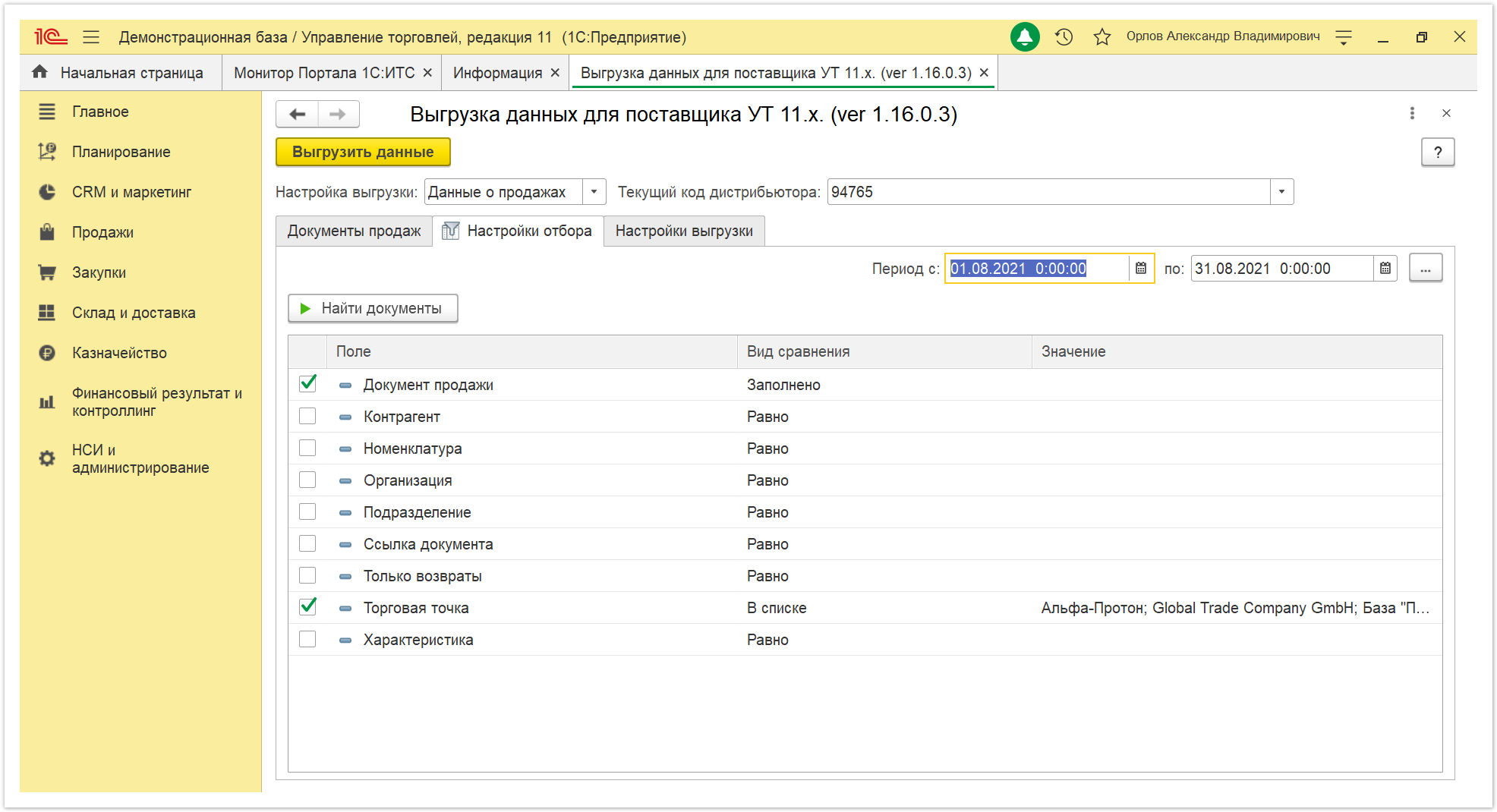Click the ellipsis button to choose period
The width and height of the screenshot is (1497, 812).
tap(1426, 268)
